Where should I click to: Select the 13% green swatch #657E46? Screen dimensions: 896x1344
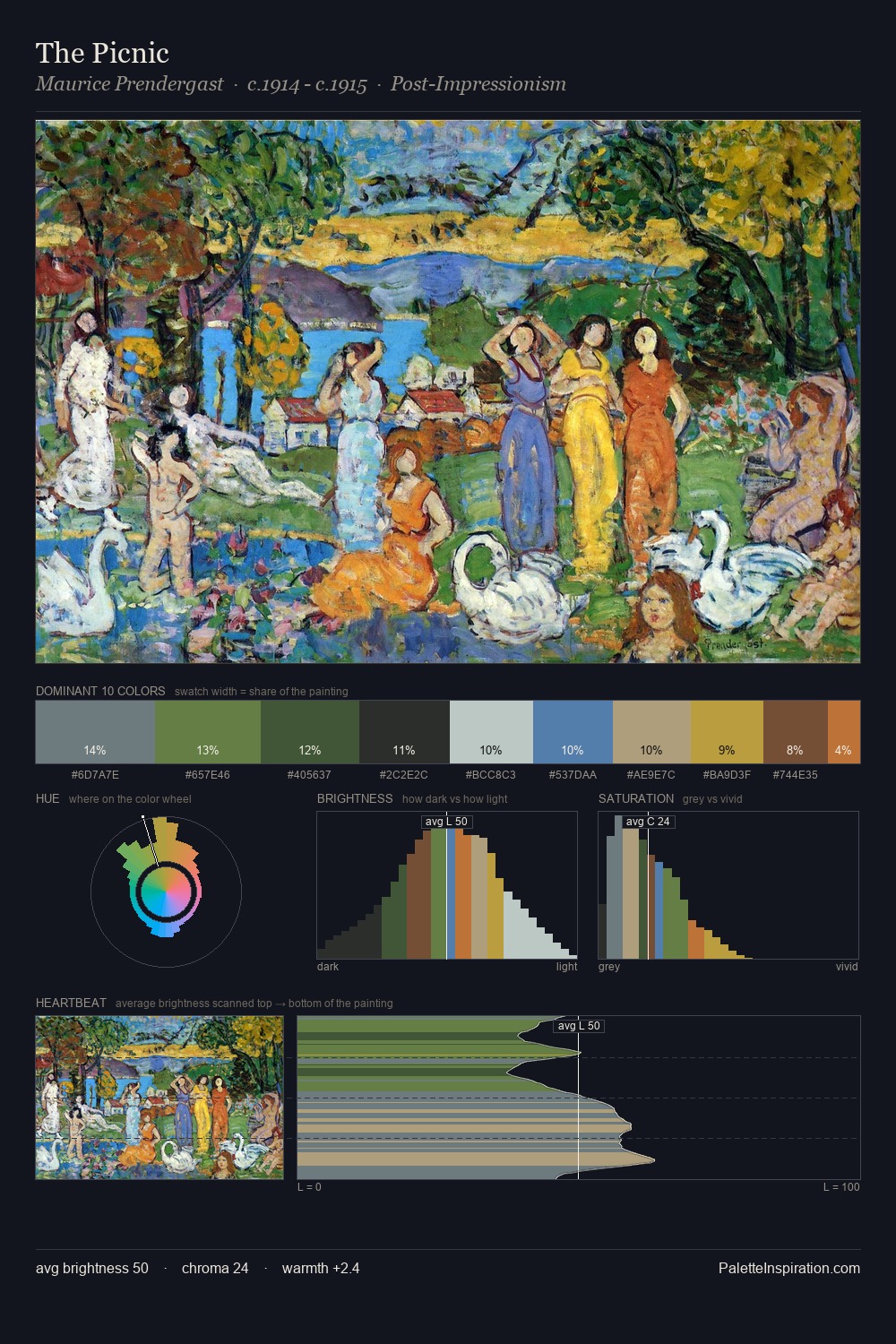click(x=208, y=732)
